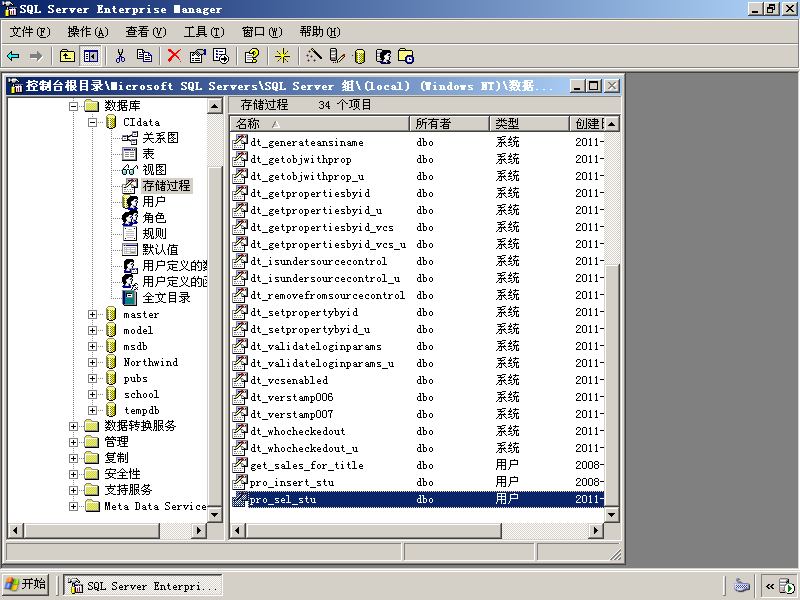
Task: Click the yellow New starburst icon
Action: pyautogui.click(x=282, y=56)
